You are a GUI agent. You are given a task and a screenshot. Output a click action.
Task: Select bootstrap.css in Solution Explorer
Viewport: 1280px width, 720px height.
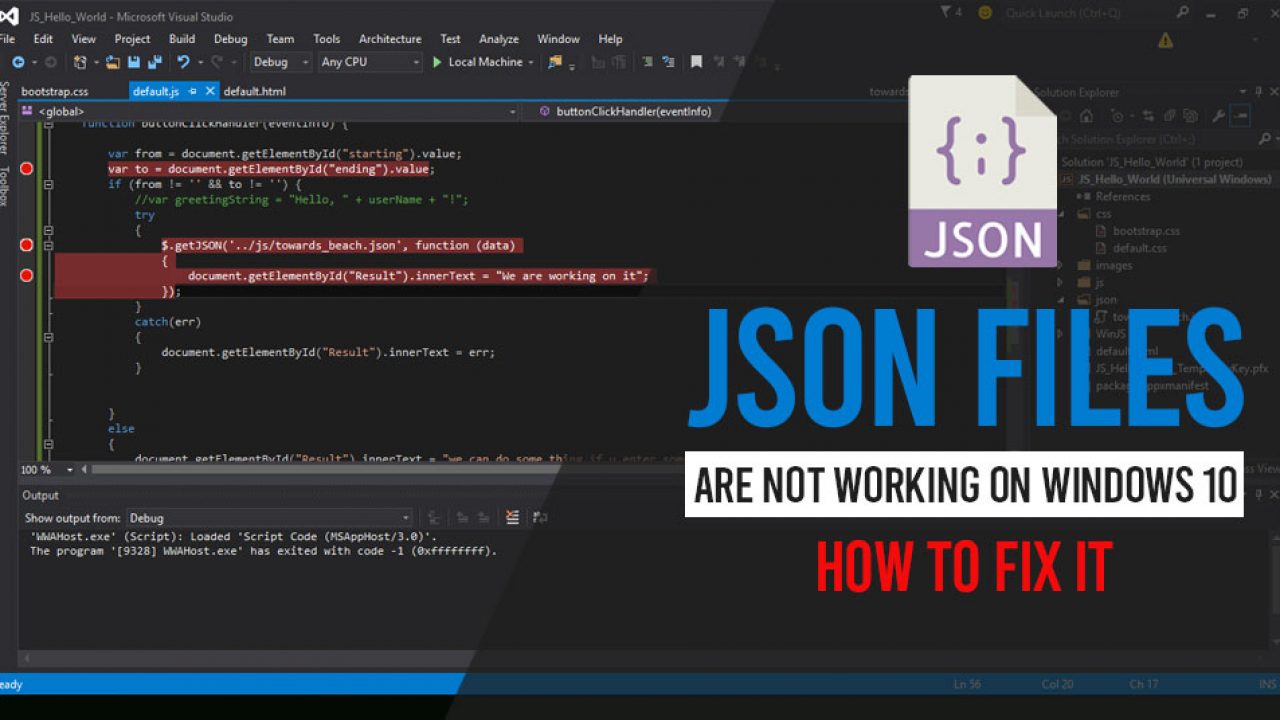tap(1146, 231)
